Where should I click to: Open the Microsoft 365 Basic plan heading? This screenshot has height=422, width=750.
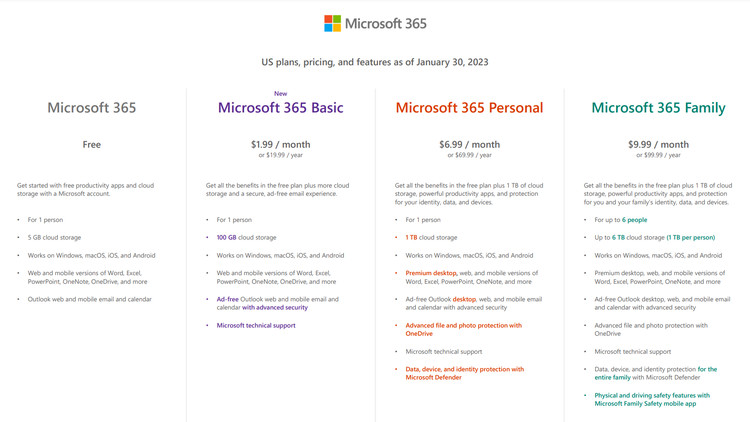click(280, 107)
